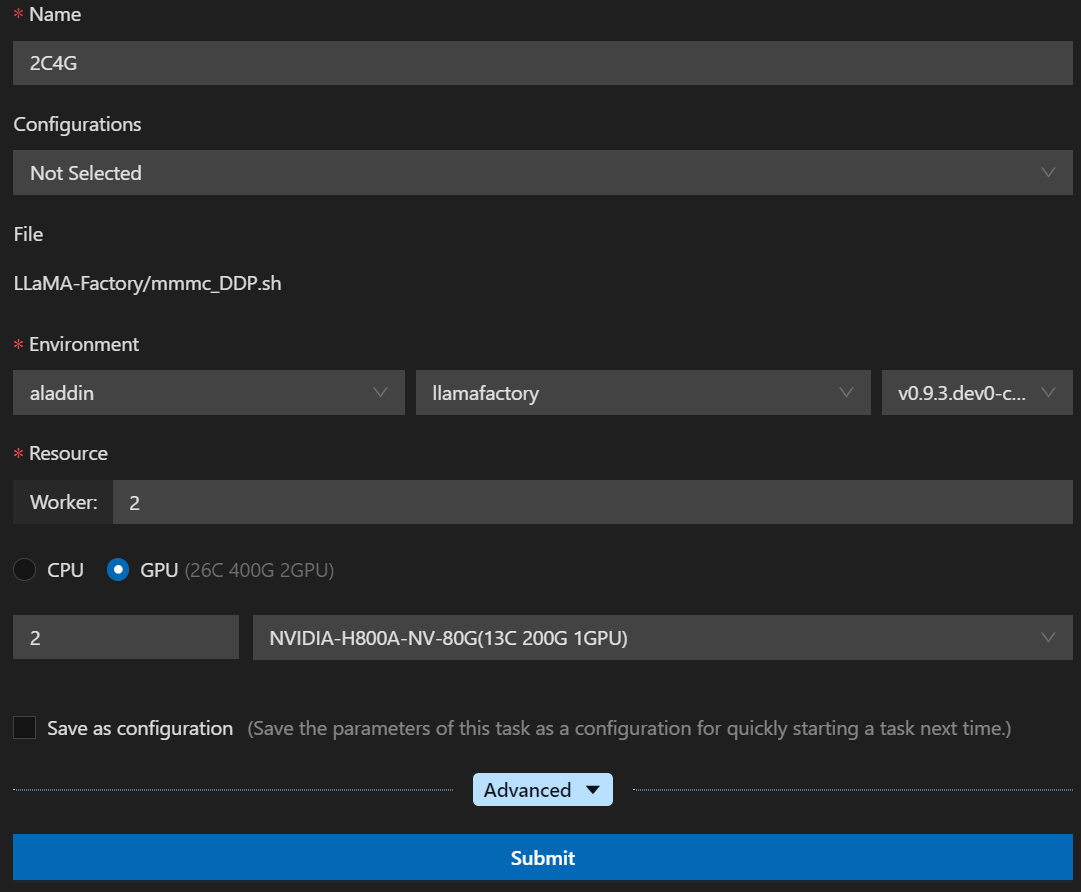Click the chevron beside v0.9.3.dev0 version

point(1048,392)
